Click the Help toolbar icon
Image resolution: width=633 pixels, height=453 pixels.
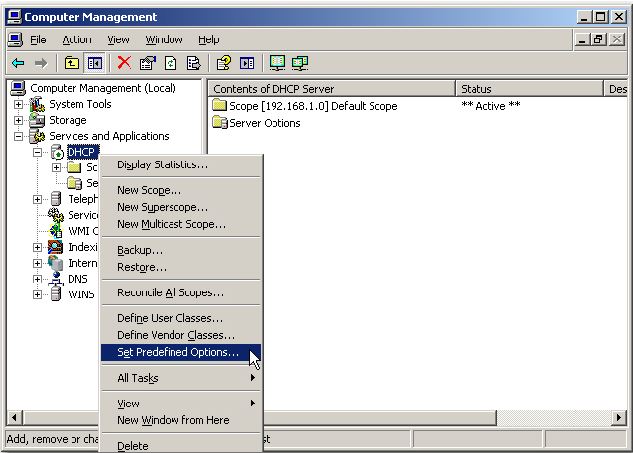pos(224,63)
